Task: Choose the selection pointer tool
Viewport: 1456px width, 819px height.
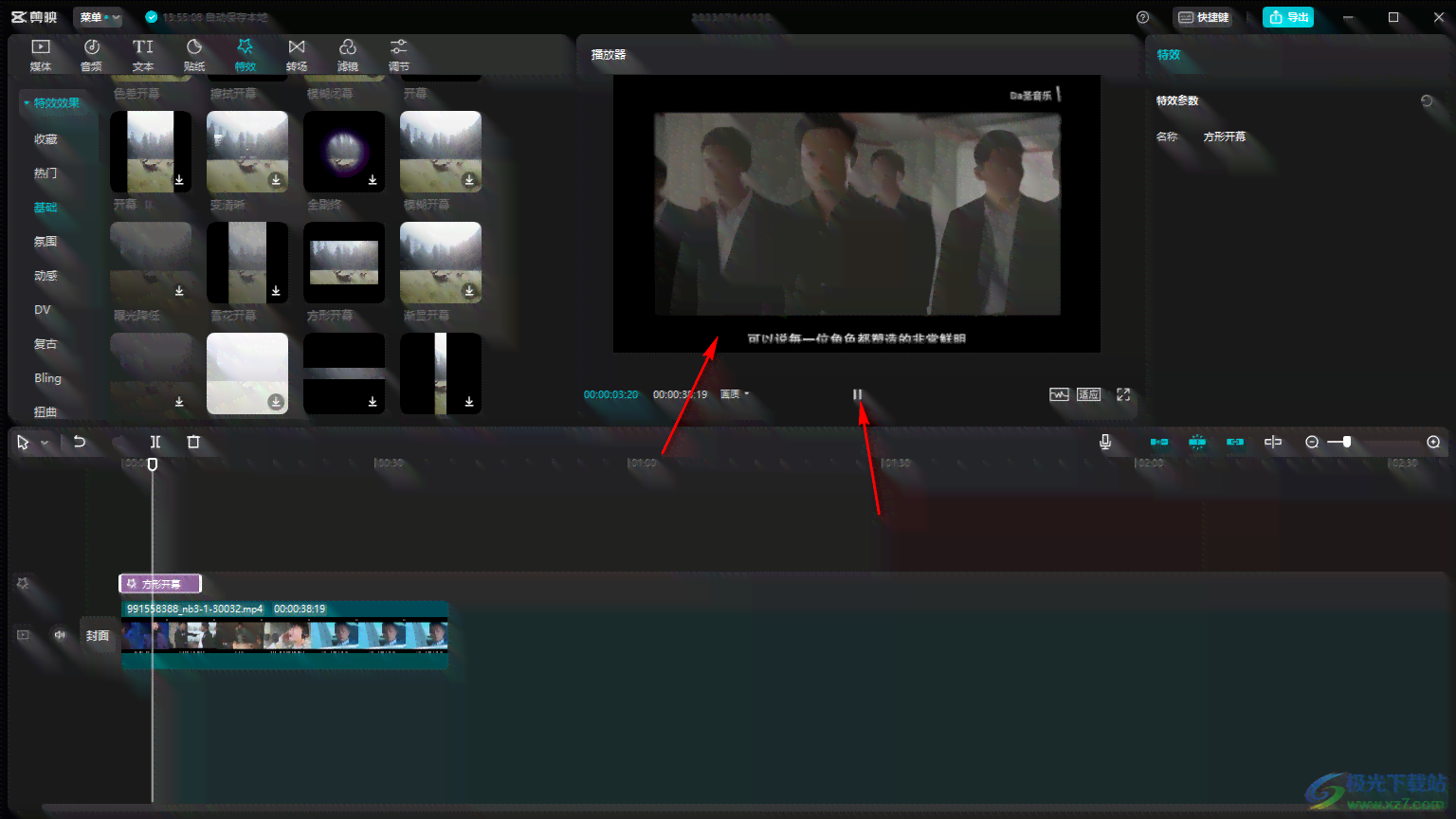Action: click(24, 442)
